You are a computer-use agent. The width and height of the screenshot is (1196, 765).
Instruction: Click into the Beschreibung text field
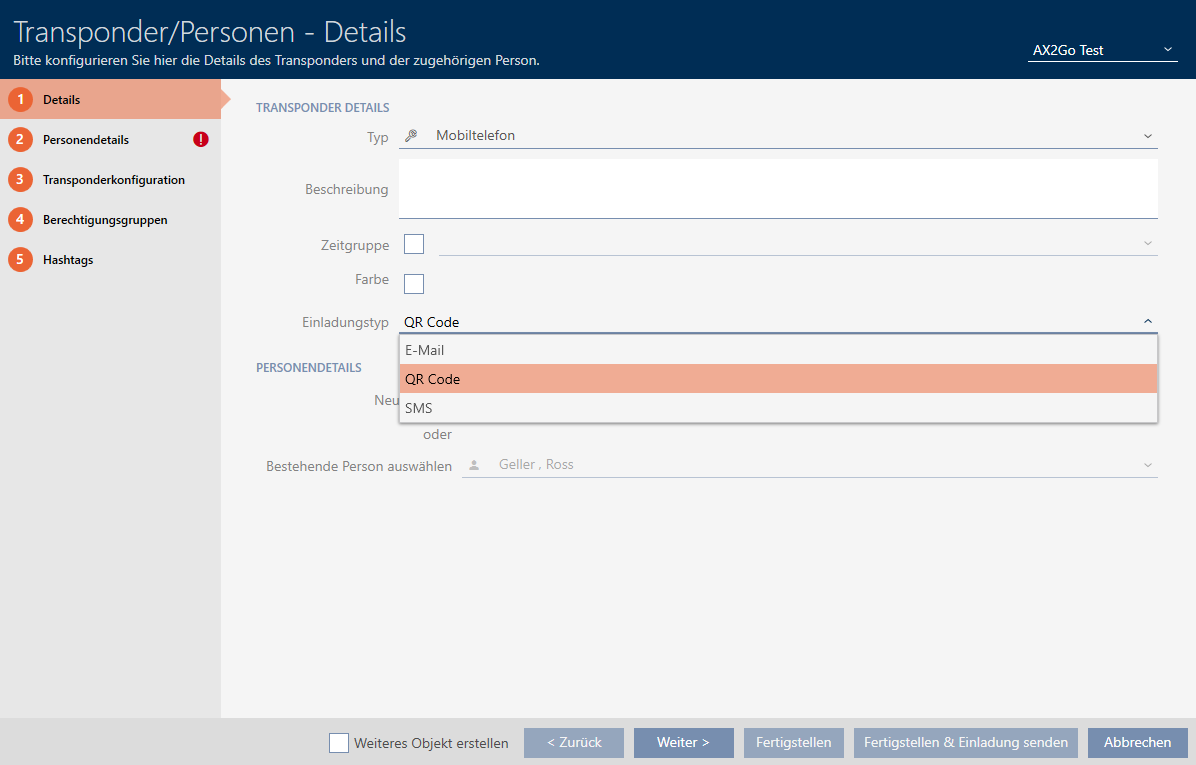pos(778,188)
